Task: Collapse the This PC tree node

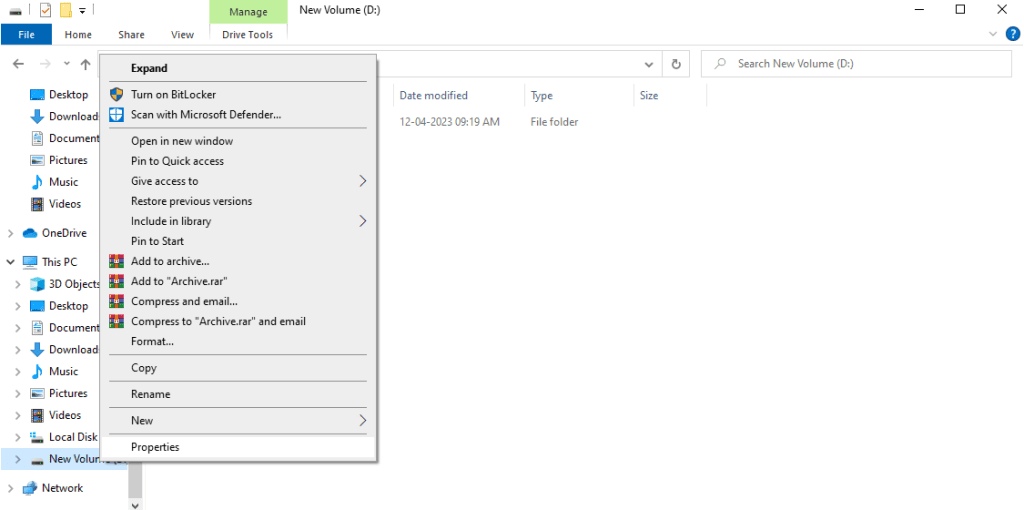Action: [10, 262]
